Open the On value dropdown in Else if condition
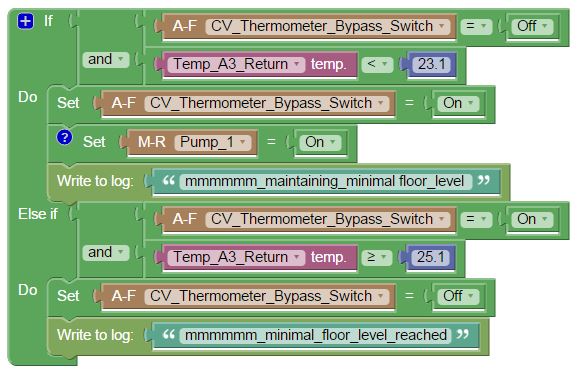This screenshot has height=370, width=588. click(x=532, y=219)
